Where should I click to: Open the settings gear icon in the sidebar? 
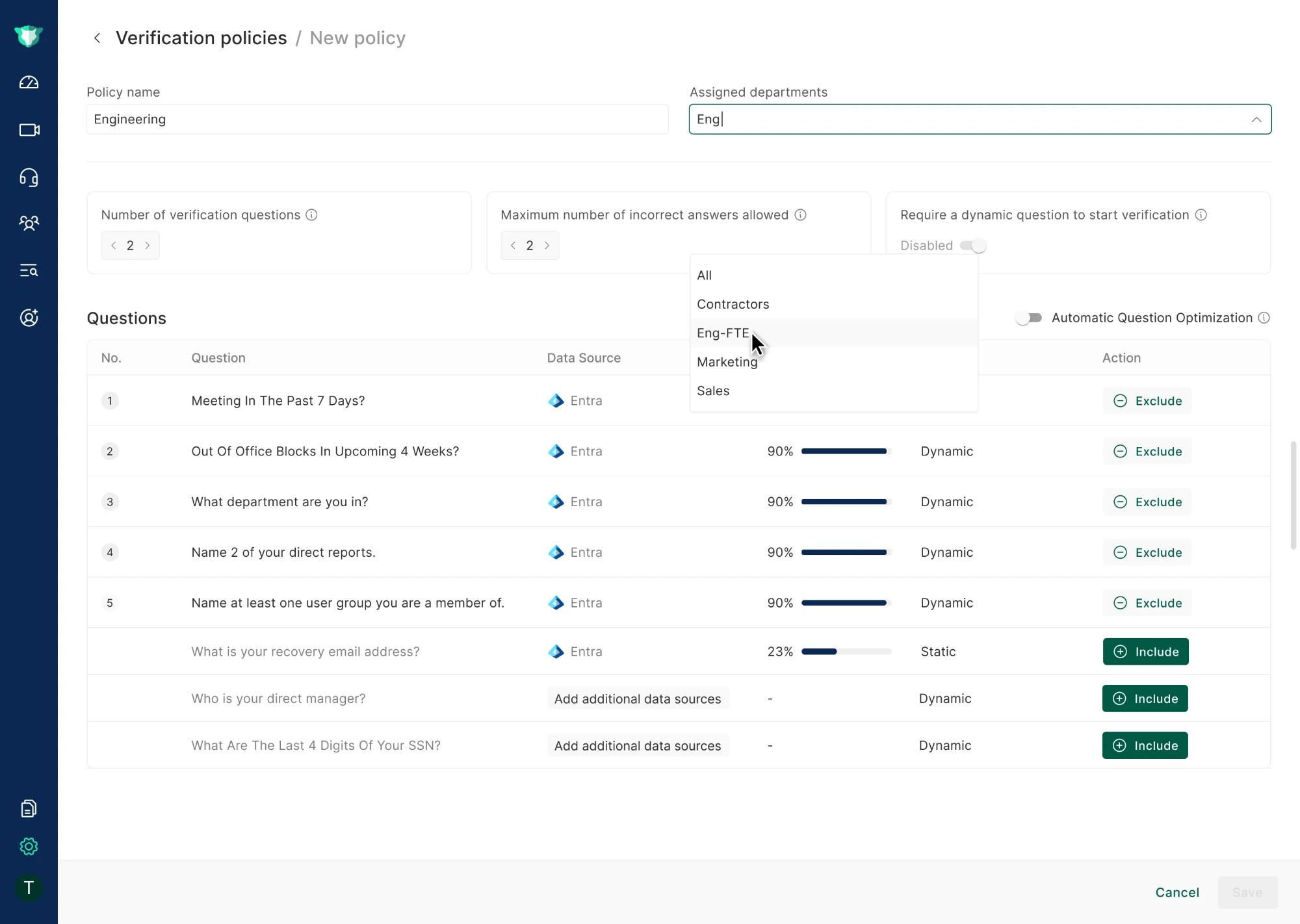click(29, 846)
